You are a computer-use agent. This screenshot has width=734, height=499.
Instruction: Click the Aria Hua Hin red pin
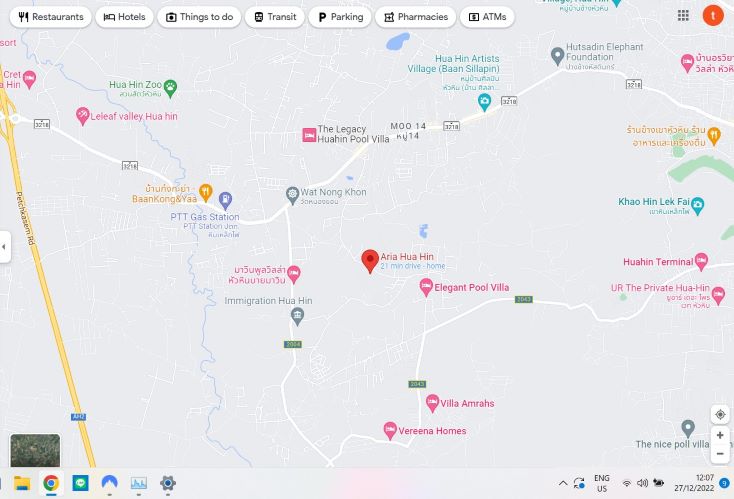point(370,261)
